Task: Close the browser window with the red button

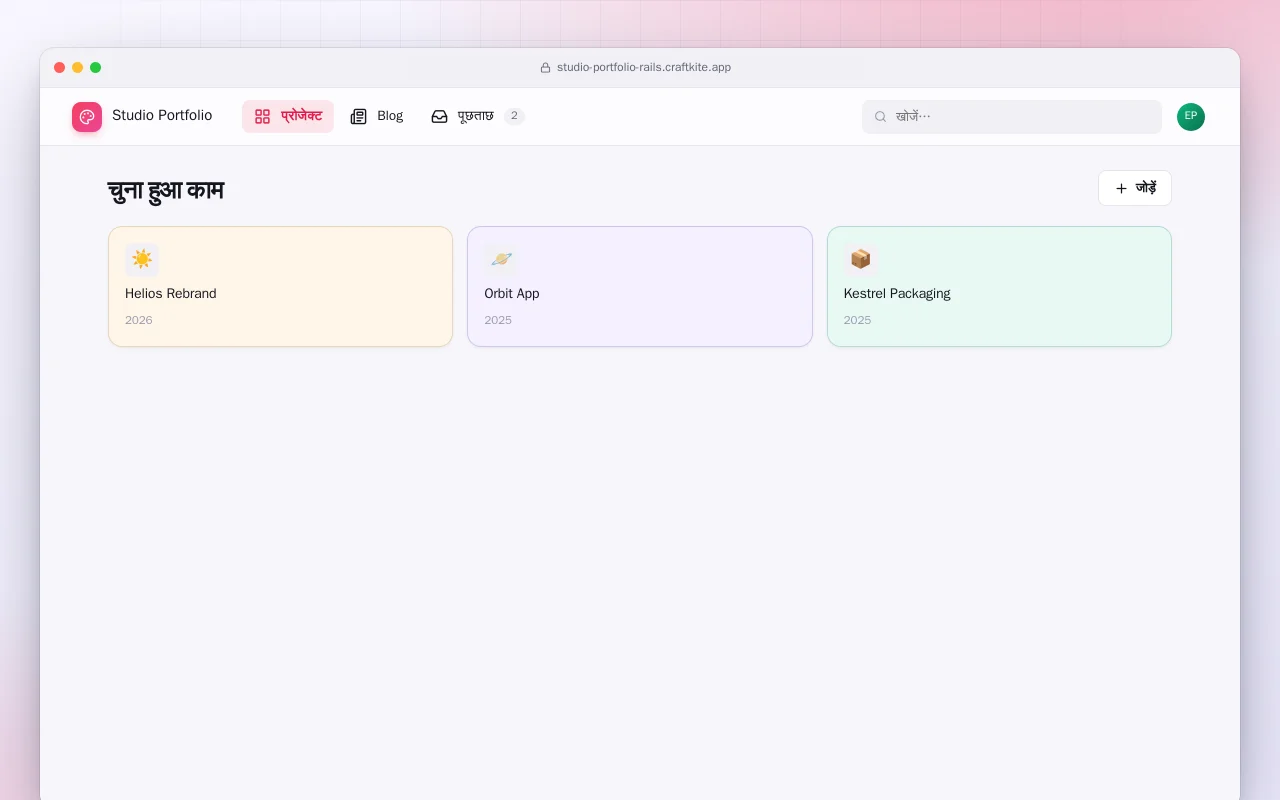Action: [60, 68]
